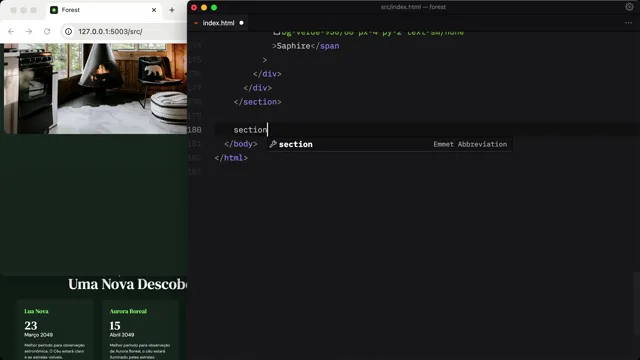Open the editor settings gear icon
The width and height of the screenshot is (640, 360).
629,7
